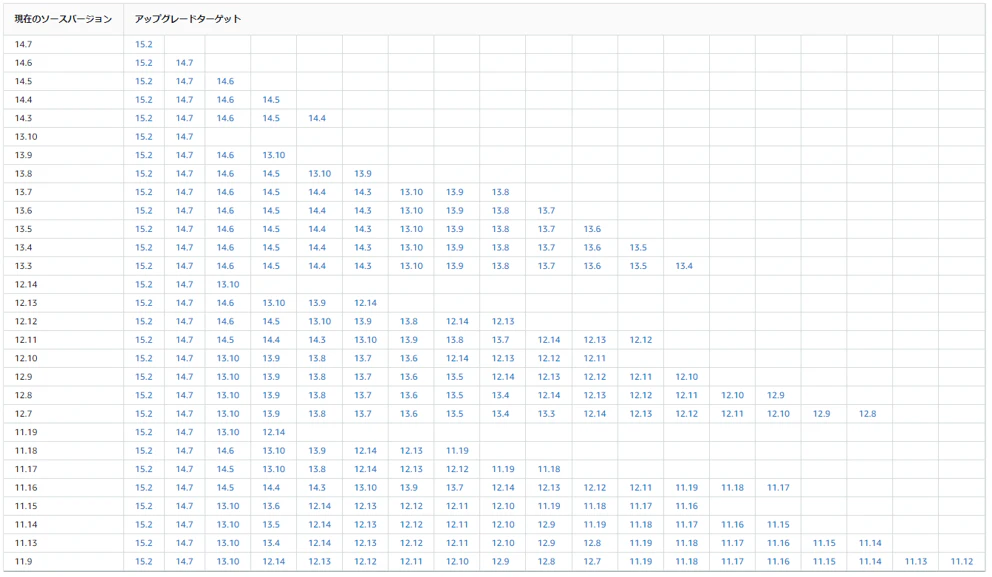Select upgrade target 14.6 for source 14.5
Viewport: 992px width, 577px height.
tap(225, 81)
